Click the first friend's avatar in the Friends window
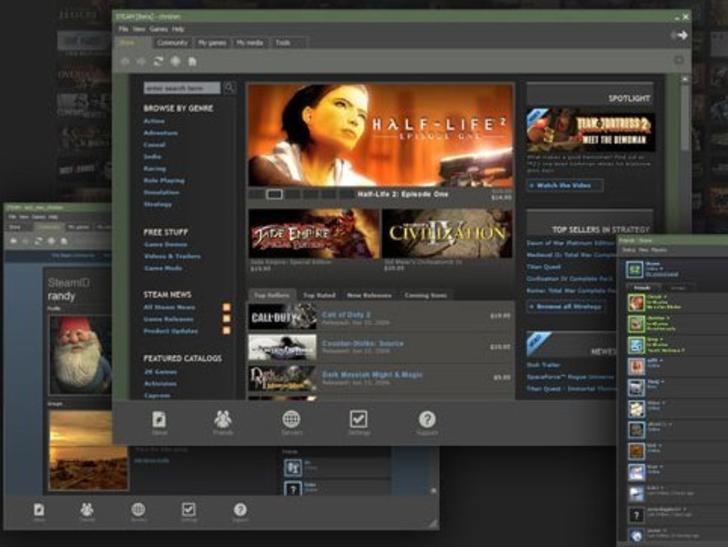This screenshot has width=728, height=547. pos(636,303)
